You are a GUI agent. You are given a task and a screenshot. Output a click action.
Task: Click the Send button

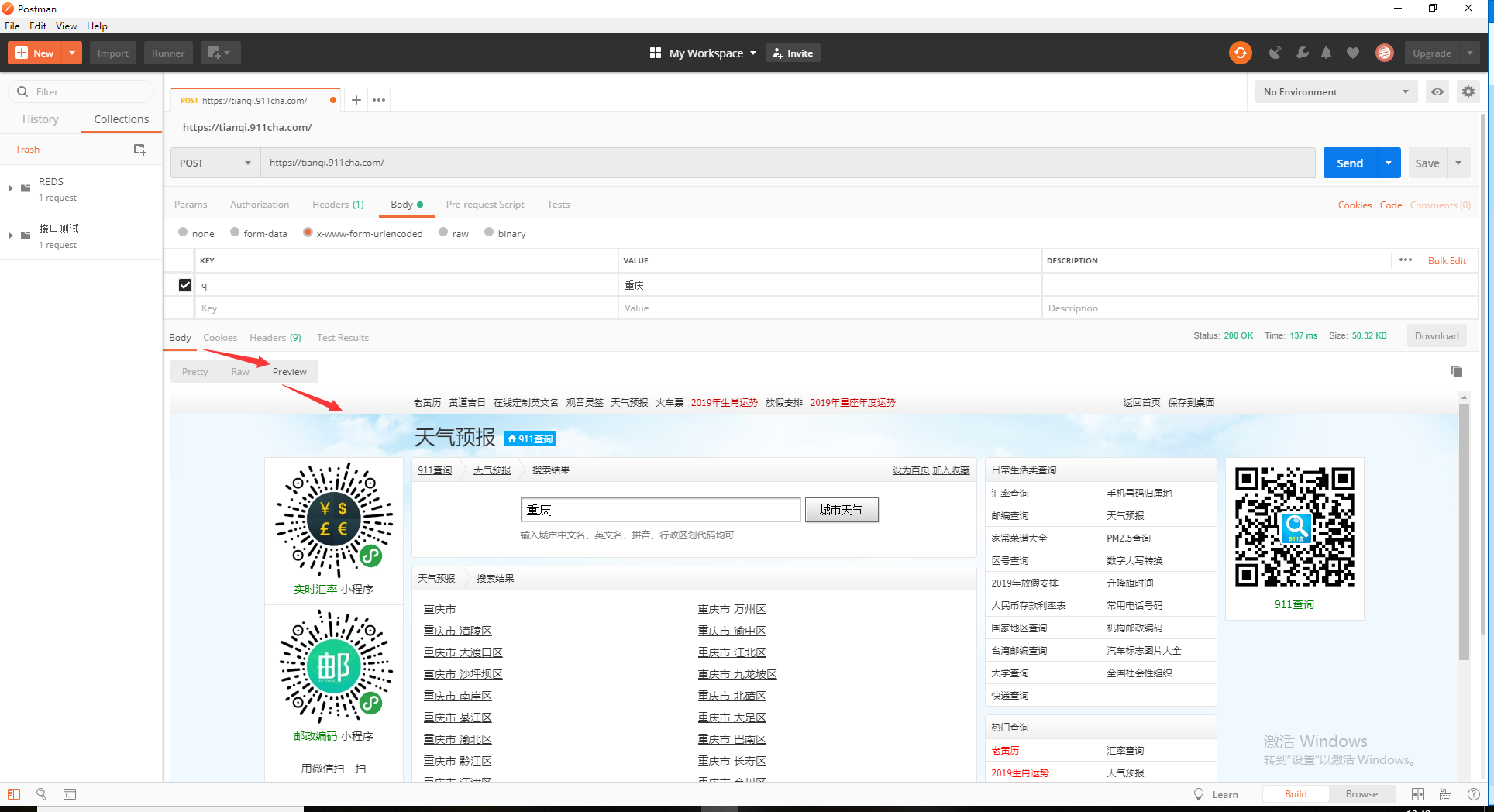pyautogui.click(x=1350, y=163)
